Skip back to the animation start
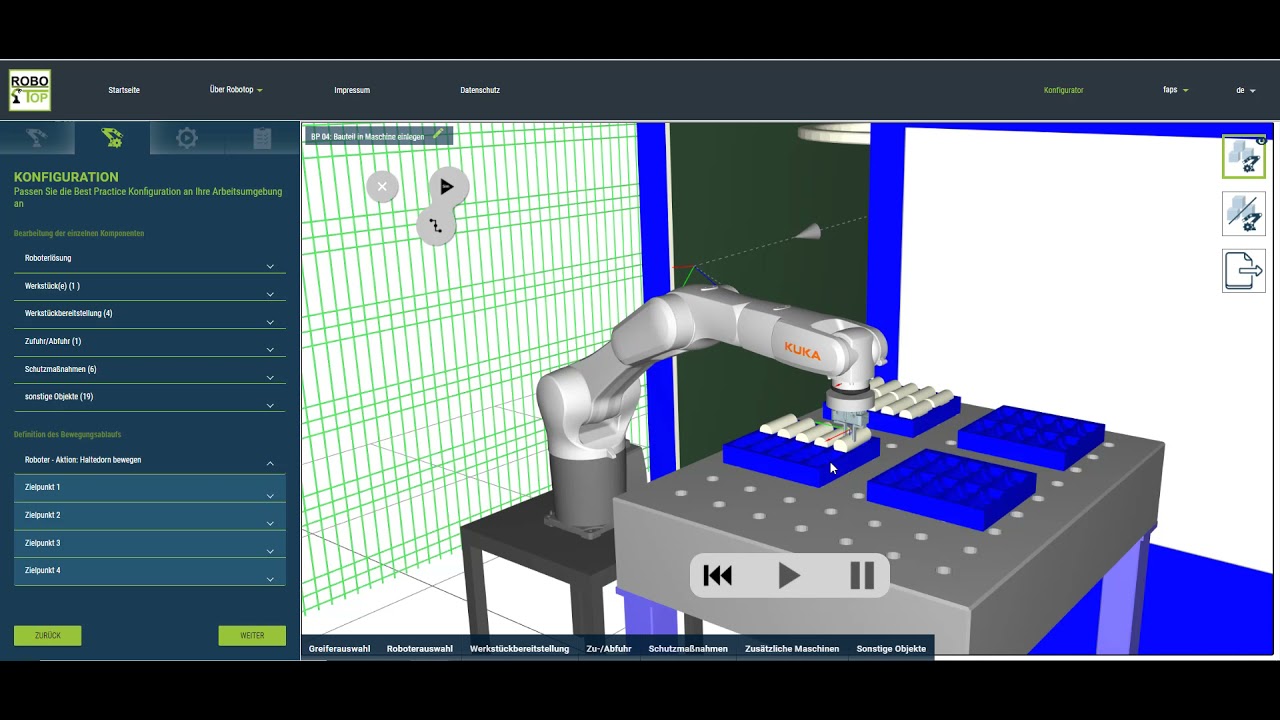Viewport: 1280px width, 720px height. tap(718, 575)
